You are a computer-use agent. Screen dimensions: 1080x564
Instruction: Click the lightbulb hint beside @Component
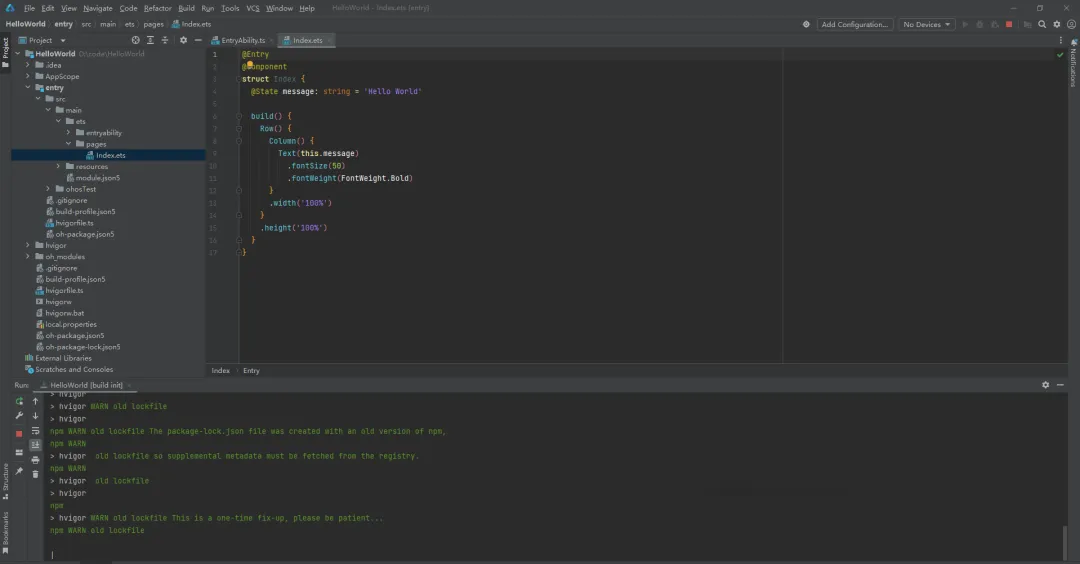pos(250,65)
